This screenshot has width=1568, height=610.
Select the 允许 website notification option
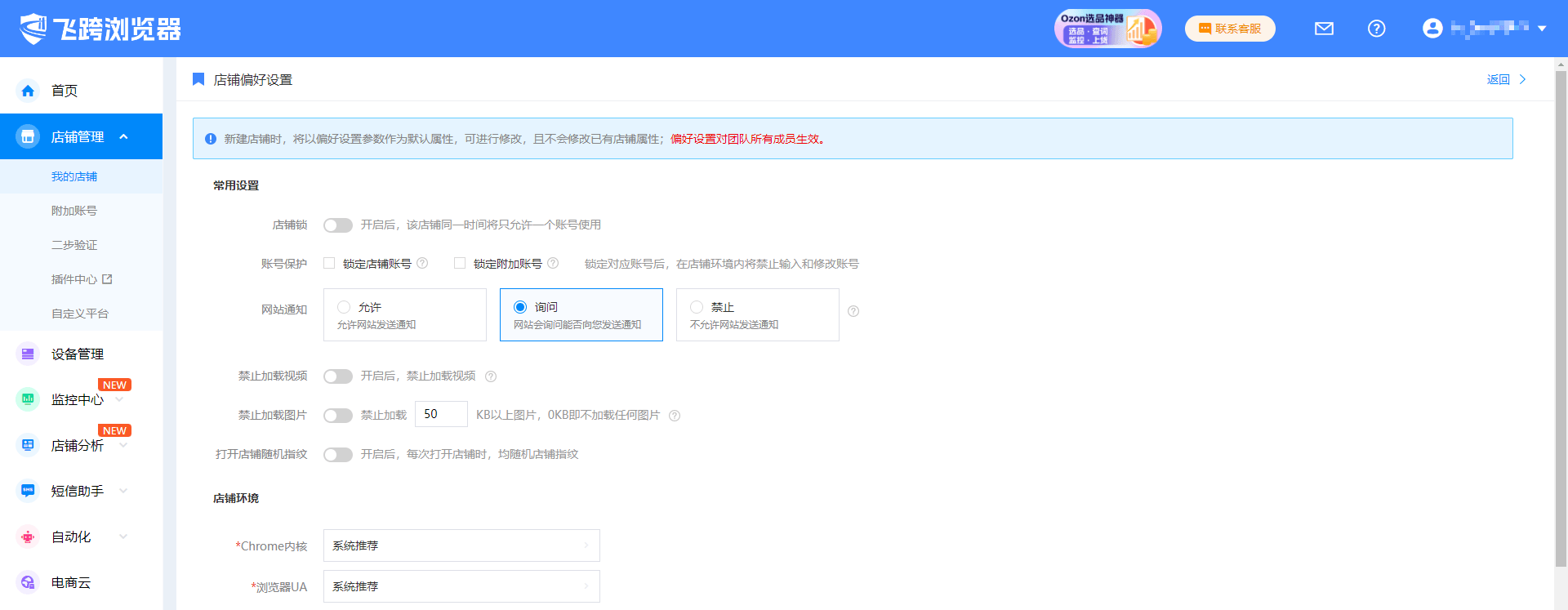pyautogui.click(x=344, y=307)
